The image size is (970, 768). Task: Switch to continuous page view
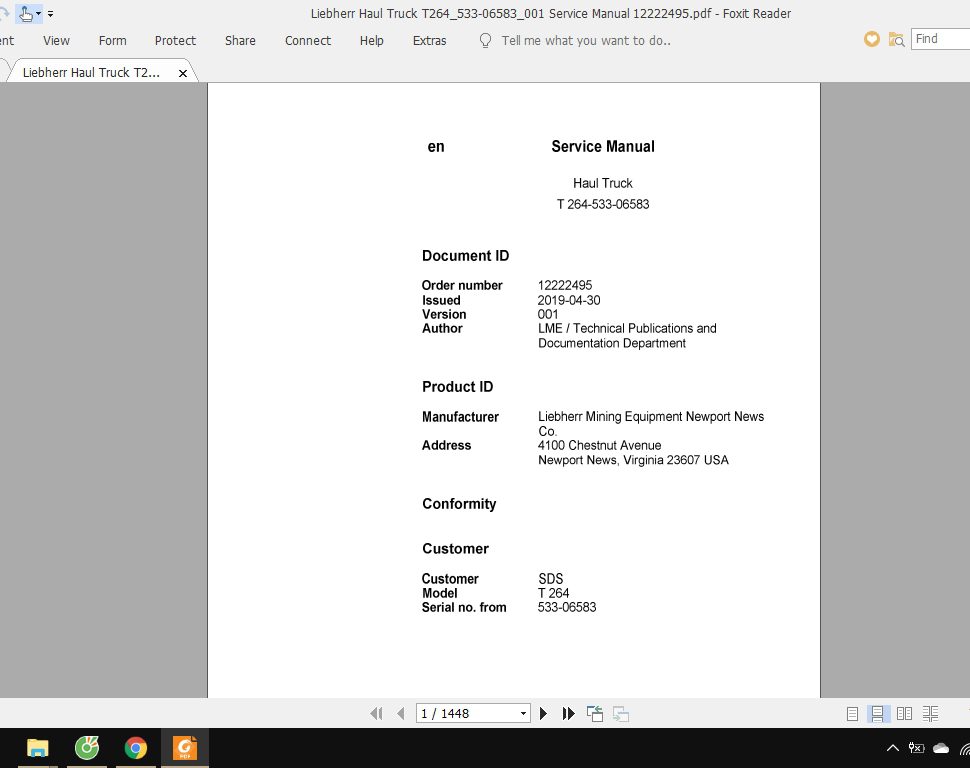(877, 714)
